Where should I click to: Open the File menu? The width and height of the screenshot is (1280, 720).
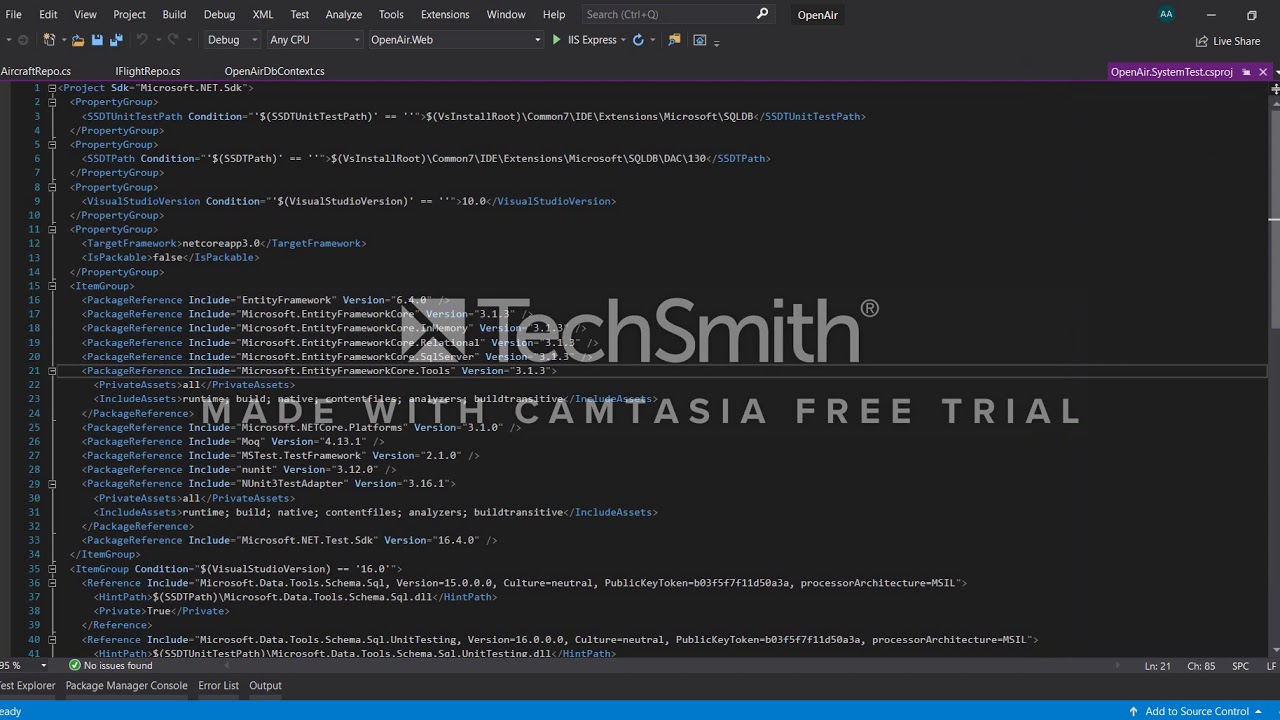[x=13, y=14]
